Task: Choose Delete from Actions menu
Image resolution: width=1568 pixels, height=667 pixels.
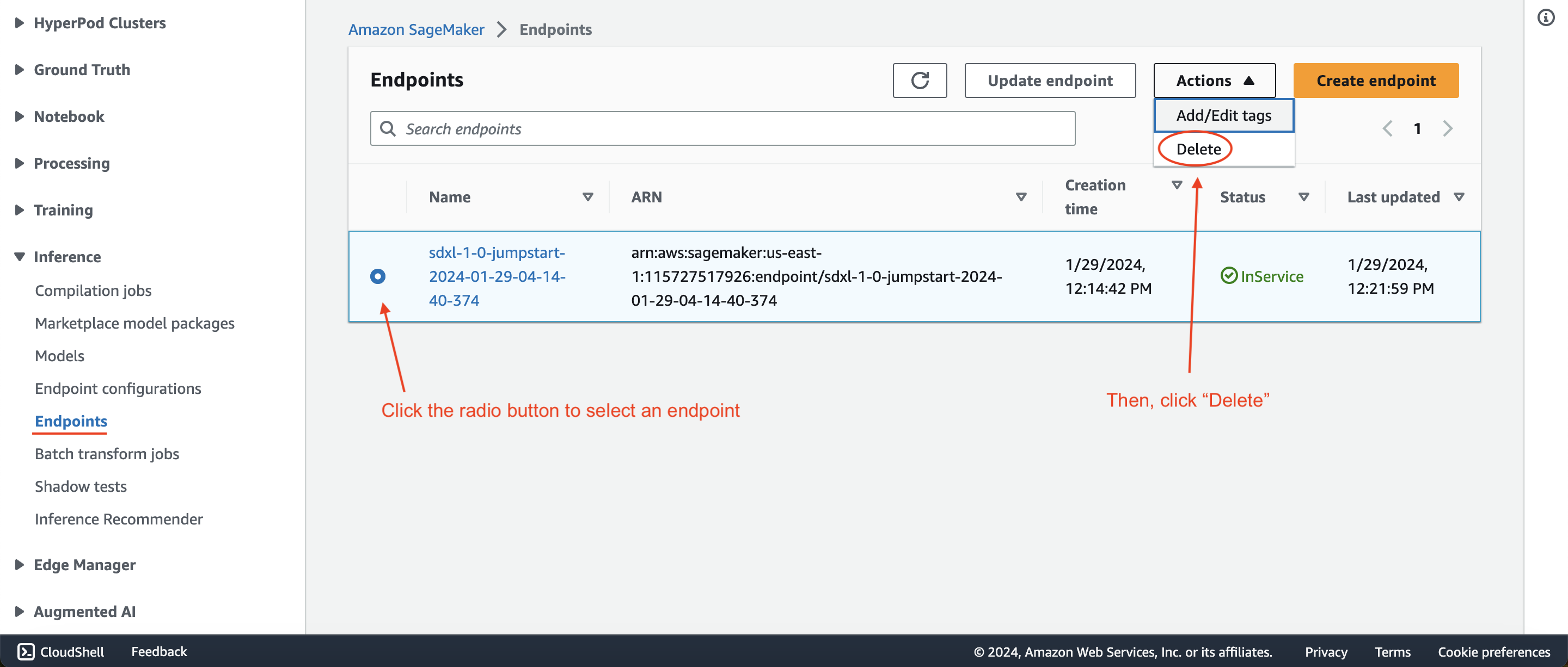Action: (1198, 149)
